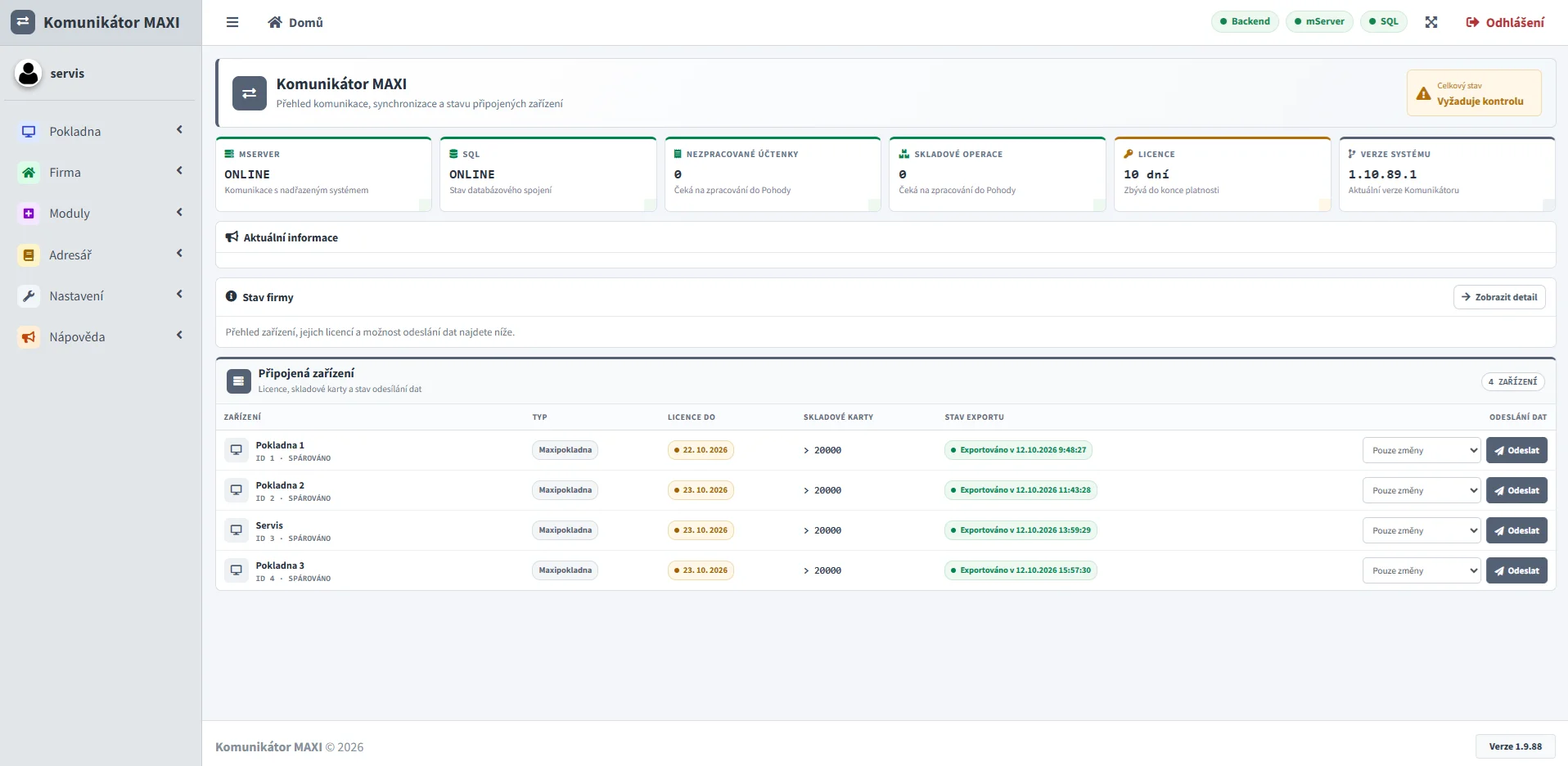Open the Pouze změny dropdown for Servis
The image size is (1568, 766).
coord(1422,530)
